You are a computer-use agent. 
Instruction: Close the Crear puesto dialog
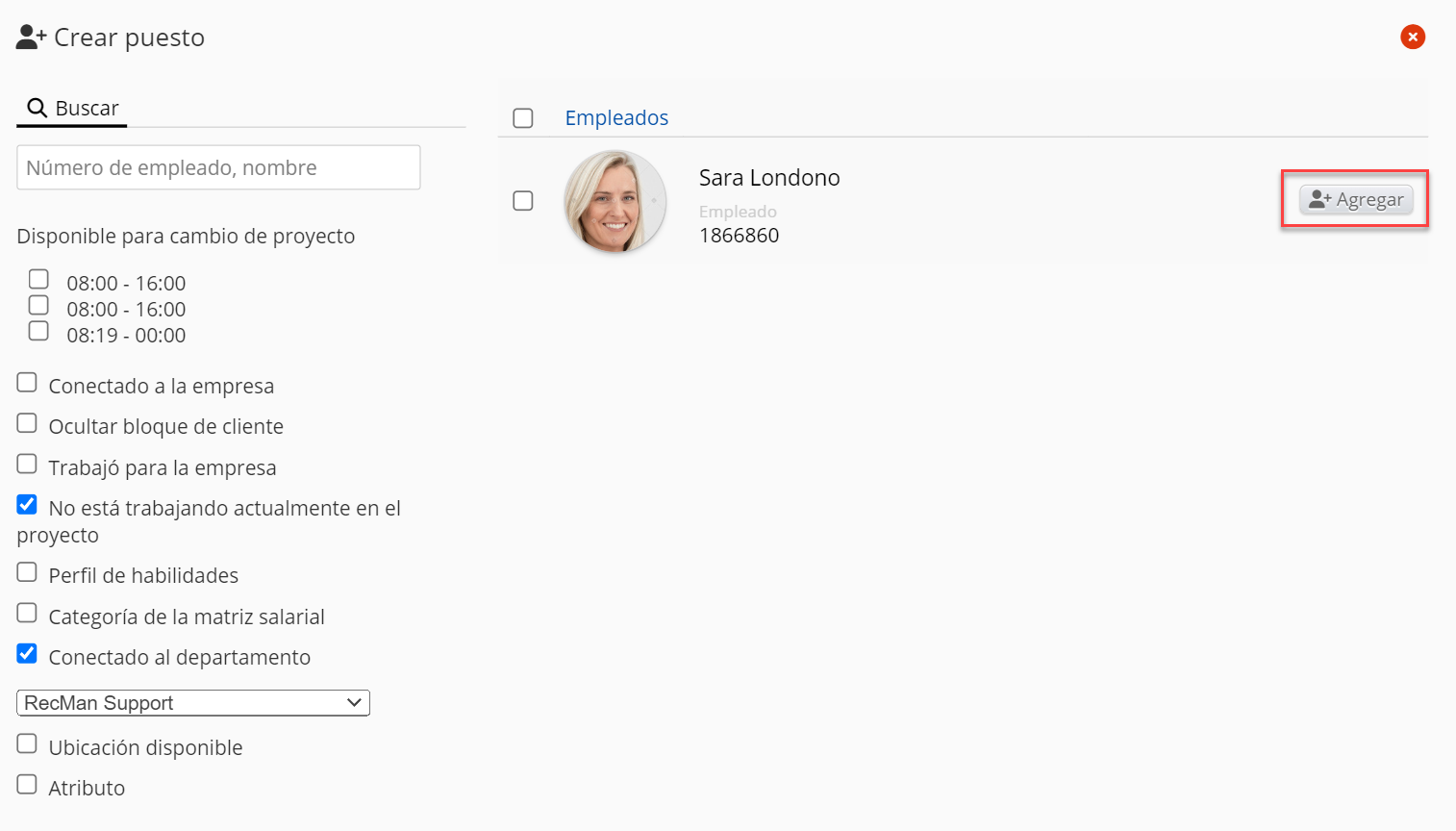pos(1412,38)
